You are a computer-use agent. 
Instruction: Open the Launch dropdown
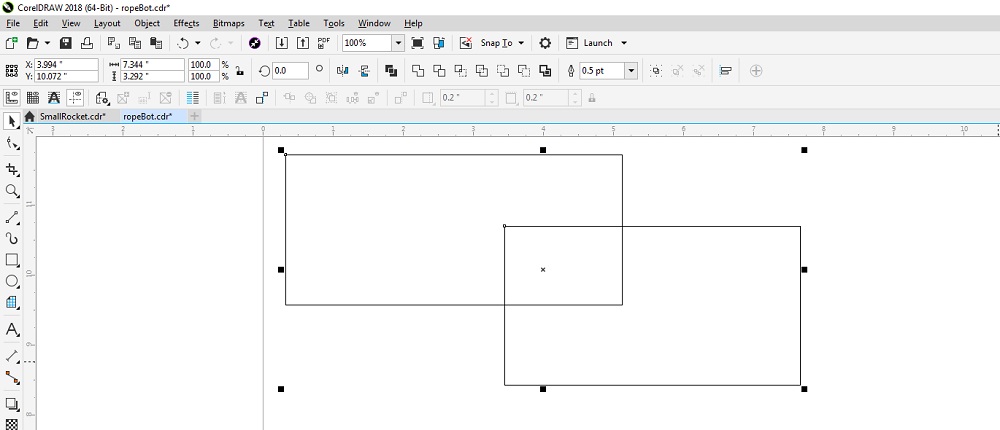click(x=624, y=43)
